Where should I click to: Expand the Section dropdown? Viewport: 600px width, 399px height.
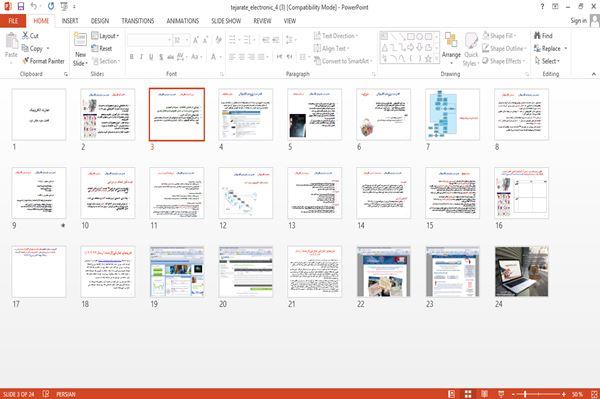tap(106, 61)
